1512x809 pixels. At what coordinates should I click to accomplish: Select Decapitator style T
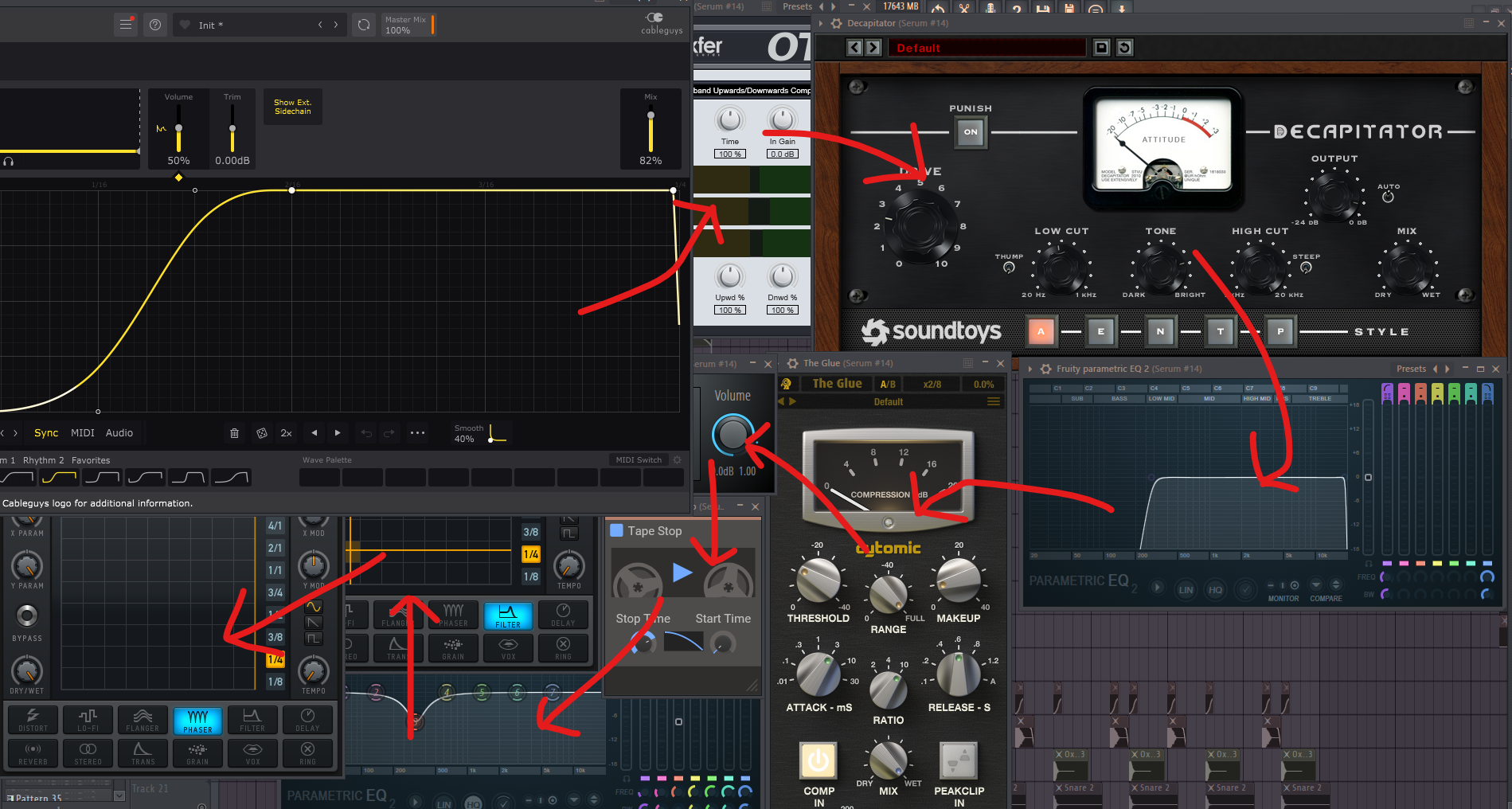[x=1221, y=331]
